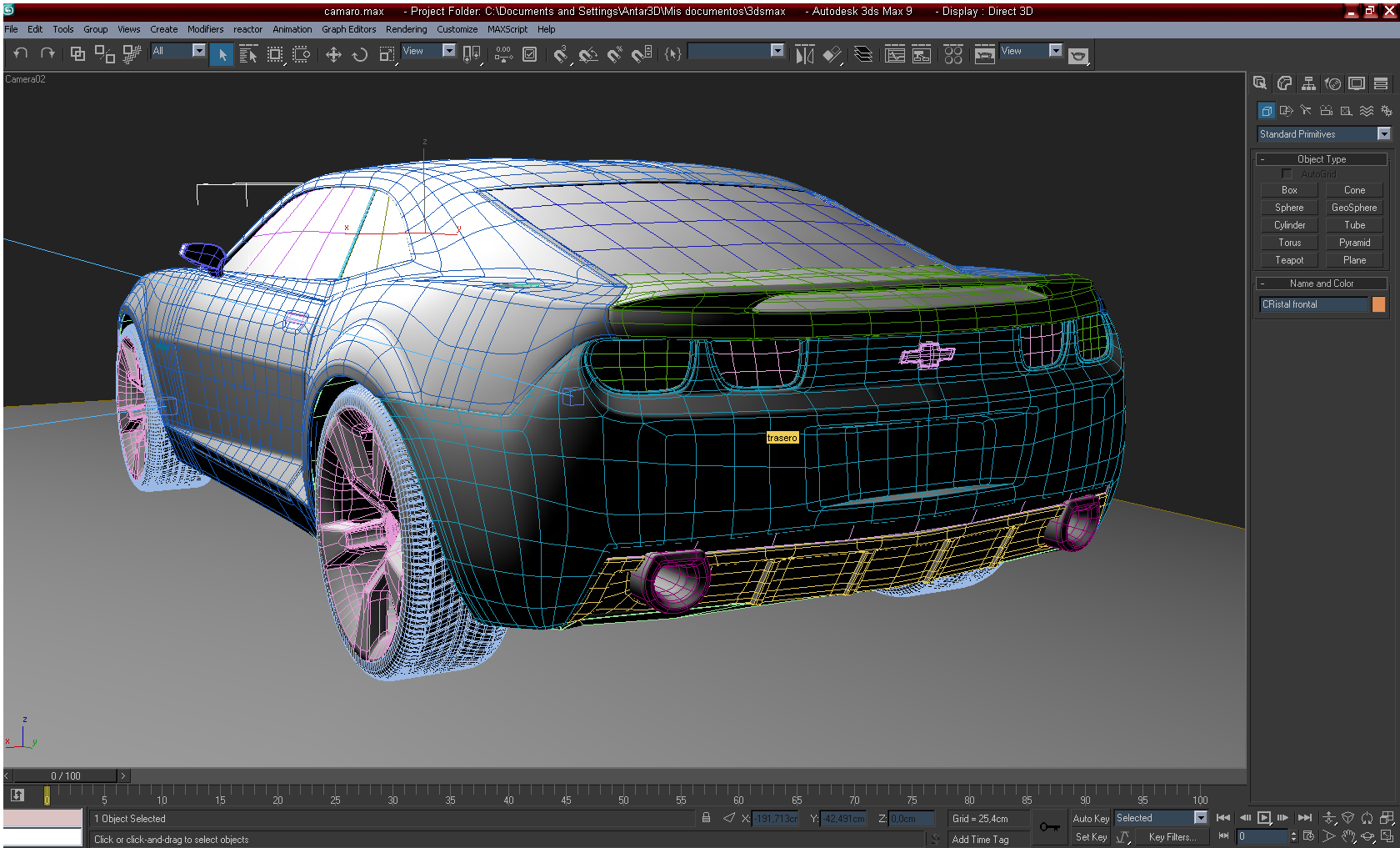The width and height of the screenshot is (1400, 848).
Task: Open the Render Scene dialog
Action: (985, 54)
